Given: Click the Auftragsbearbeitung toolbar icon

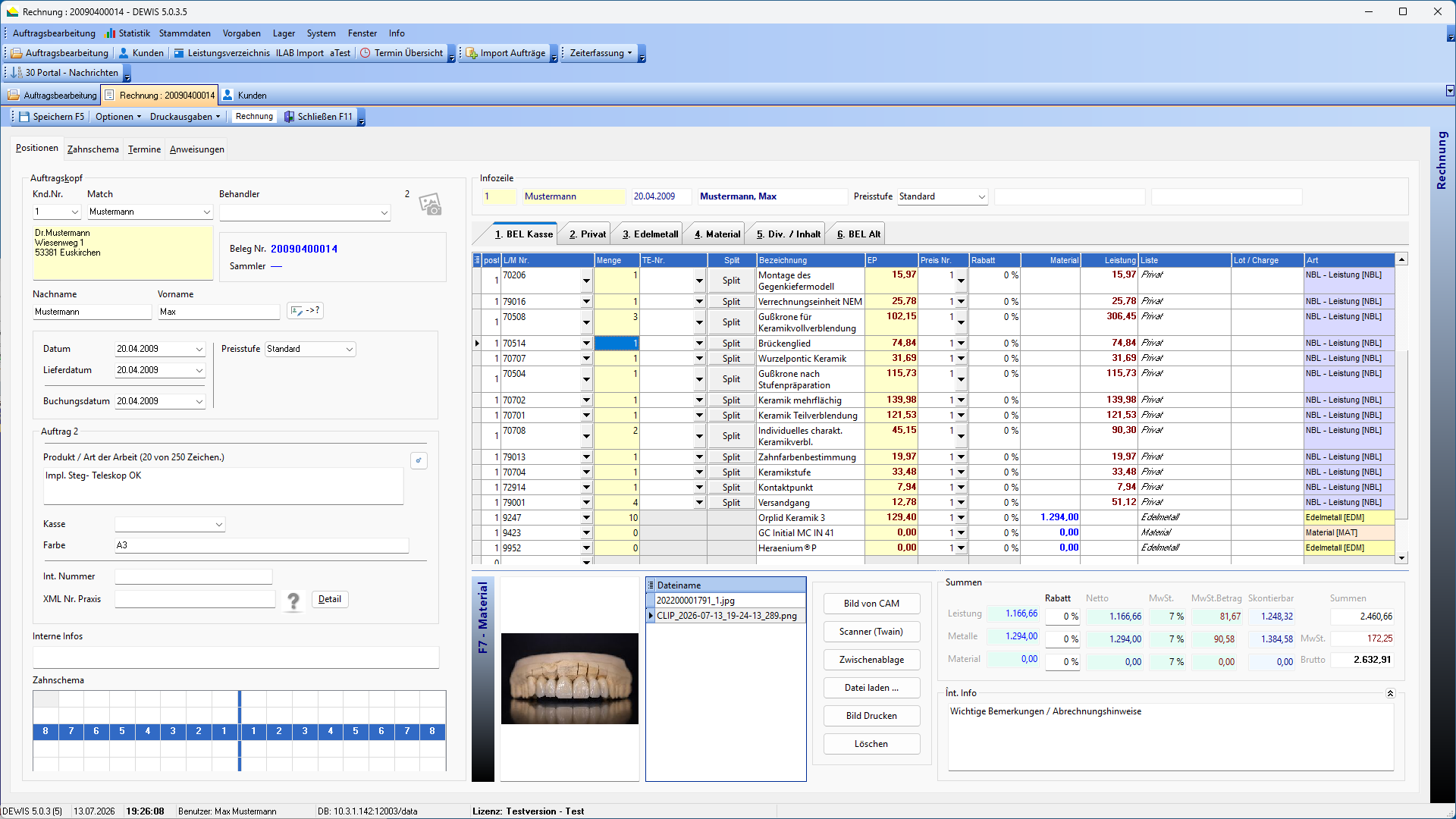Looking at the screenshot, I should point(17,53).
